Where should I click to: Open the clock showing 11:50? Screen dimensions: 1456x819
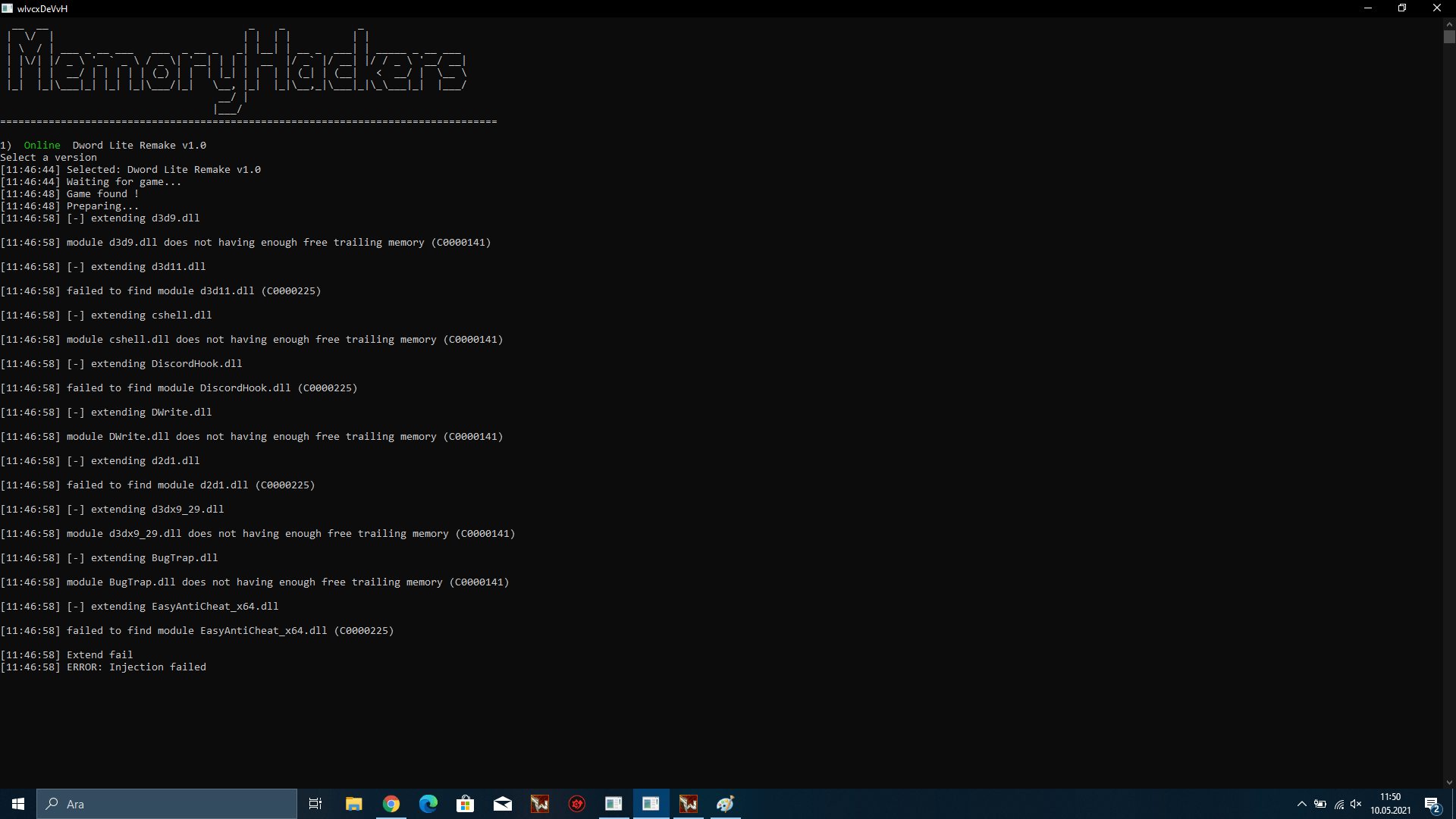pyautogui.click(x=1391, y=804)
